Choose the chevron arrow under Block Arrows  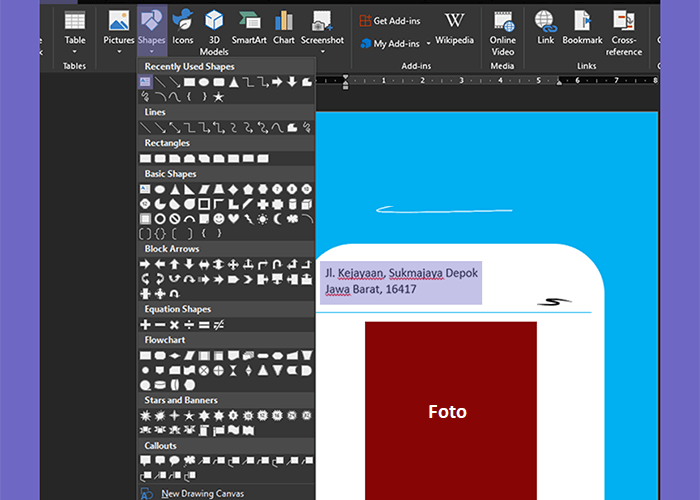click(x=248, y=279)
